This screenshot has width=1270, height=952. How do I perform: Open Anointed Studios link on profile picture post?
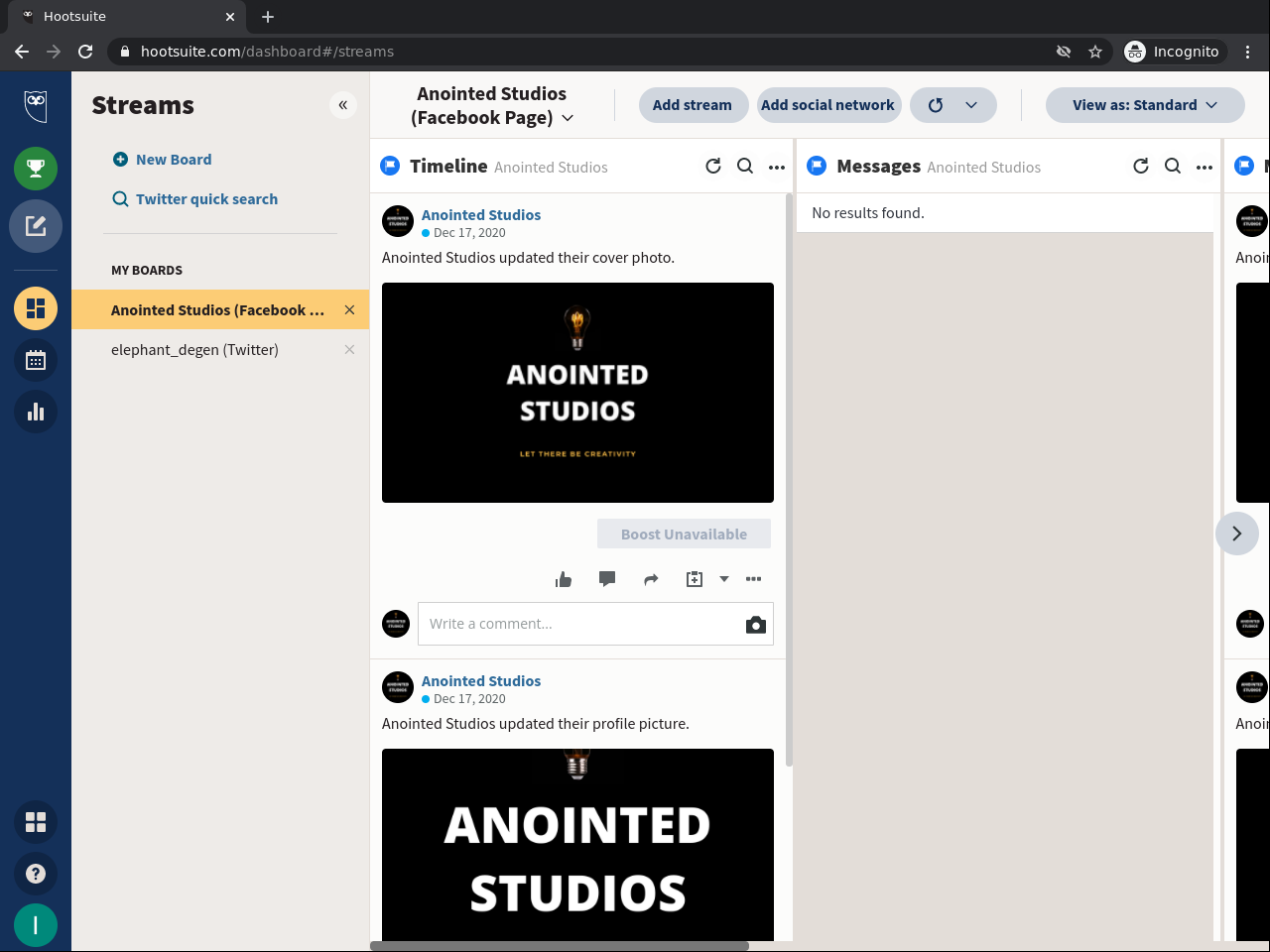coord(481,681)
